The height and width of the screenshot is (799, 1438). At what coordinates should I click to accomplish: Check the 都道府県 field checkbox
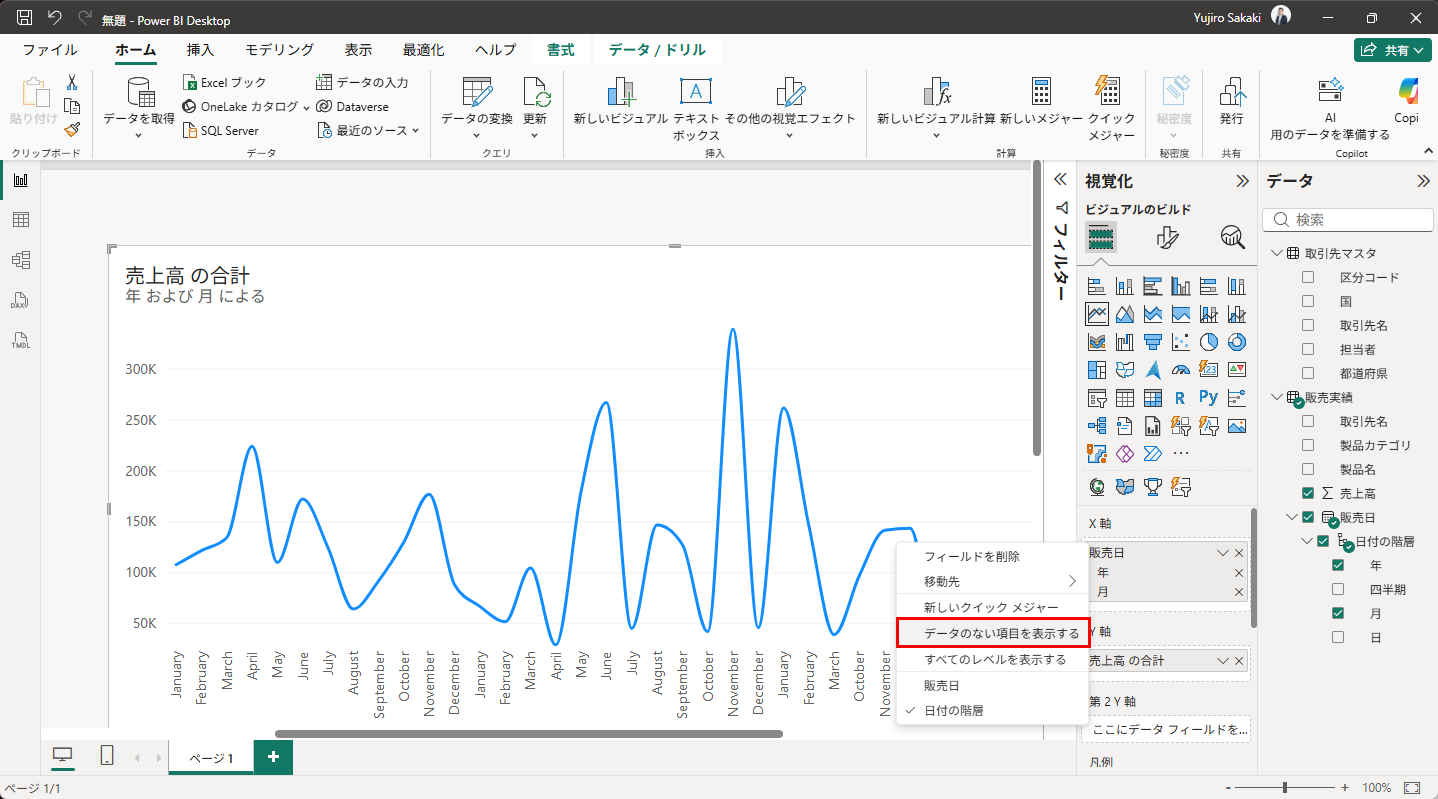point(1308,373)
